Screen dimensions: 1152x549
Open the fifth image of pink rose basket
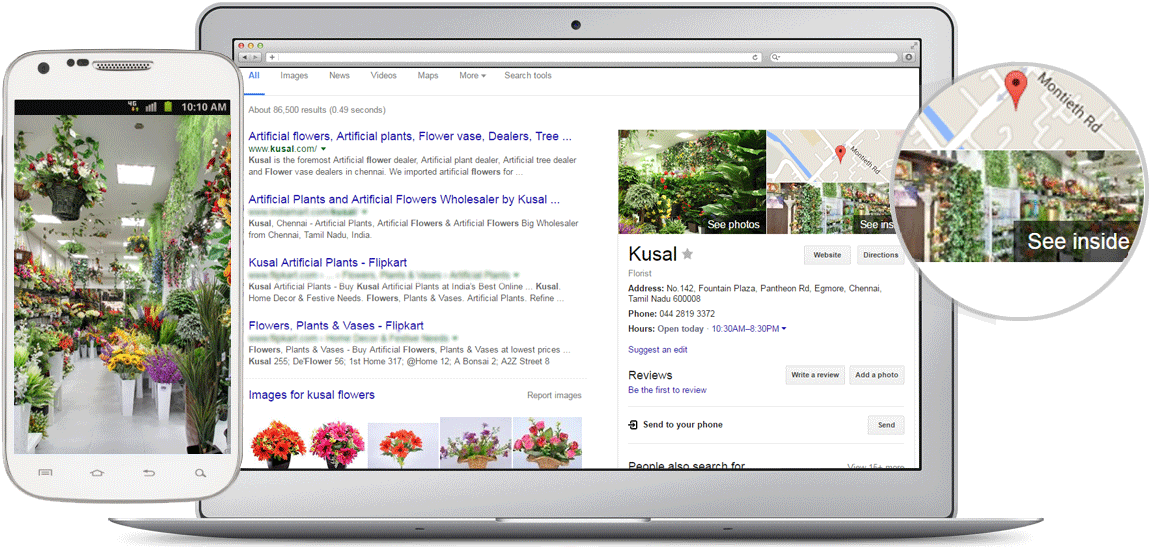coord(547,442)
